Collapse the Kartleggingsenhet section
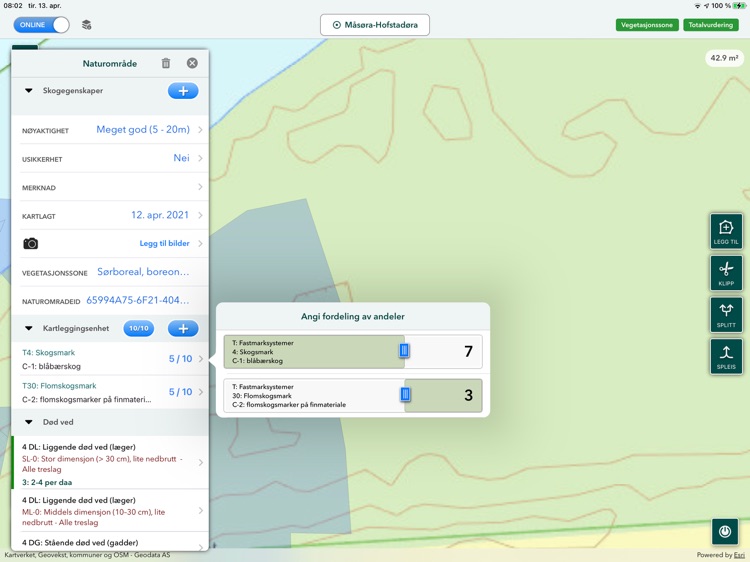 coord(29,328)
